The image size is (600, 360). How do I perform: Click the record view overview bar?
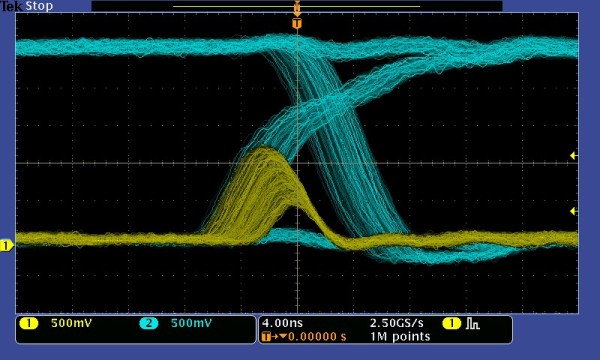(297, 6)
